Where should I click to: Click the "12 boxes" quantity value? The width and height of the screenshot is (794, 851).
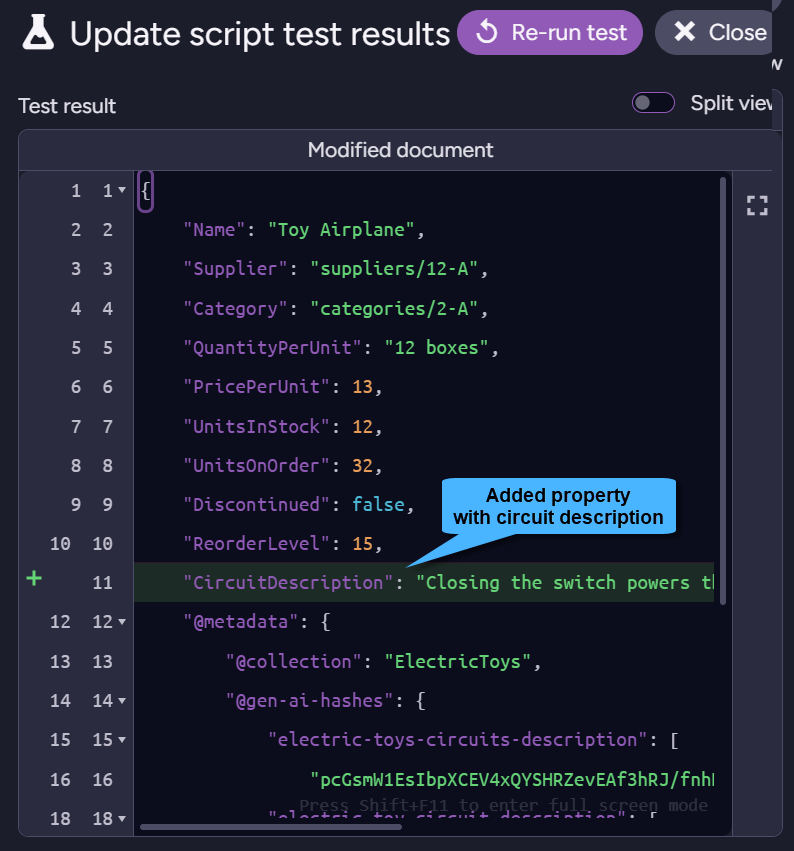coord(437,347)
